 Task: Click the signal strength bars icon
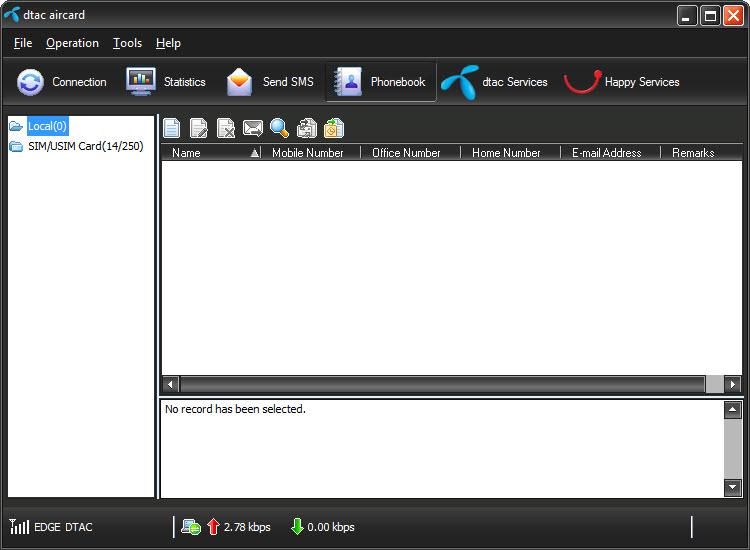19,527
